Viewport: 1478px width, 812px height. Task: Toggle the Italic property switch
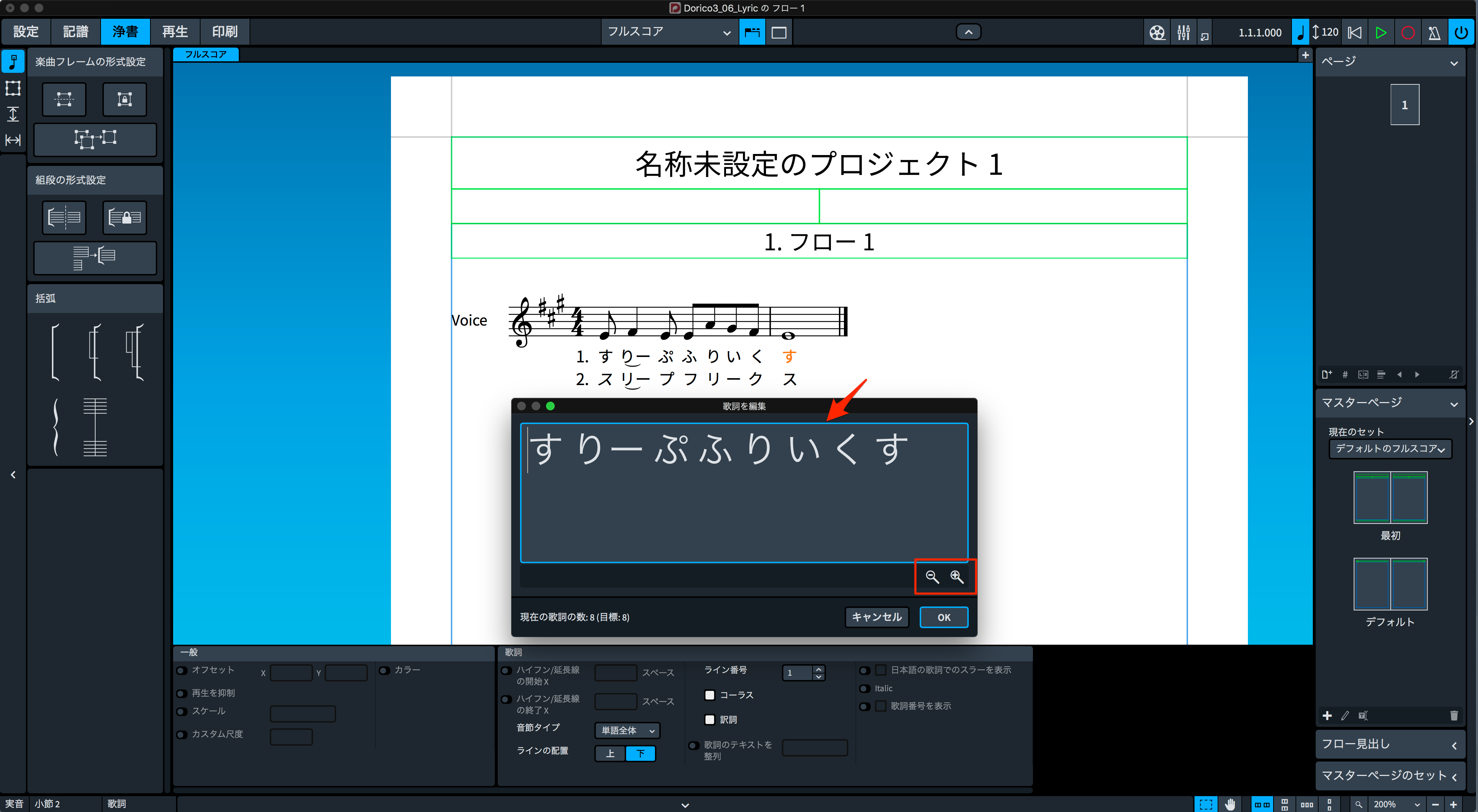[865, 689]
